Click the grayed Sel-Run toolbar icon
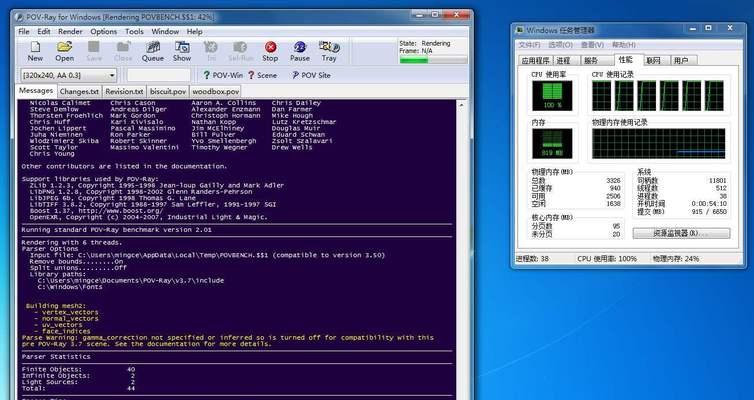Screen dimensions: 754x400 pyautogui.click(x=240, y=51)
